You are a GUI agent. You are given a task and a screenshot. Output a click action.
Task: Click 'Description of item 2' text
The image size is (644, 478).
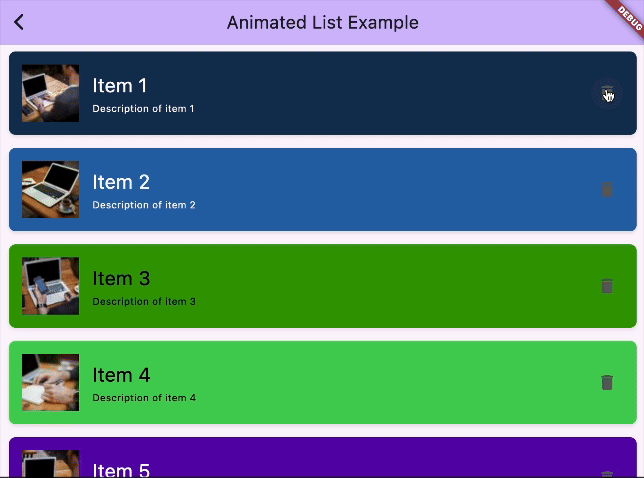(x=143, y=205)
